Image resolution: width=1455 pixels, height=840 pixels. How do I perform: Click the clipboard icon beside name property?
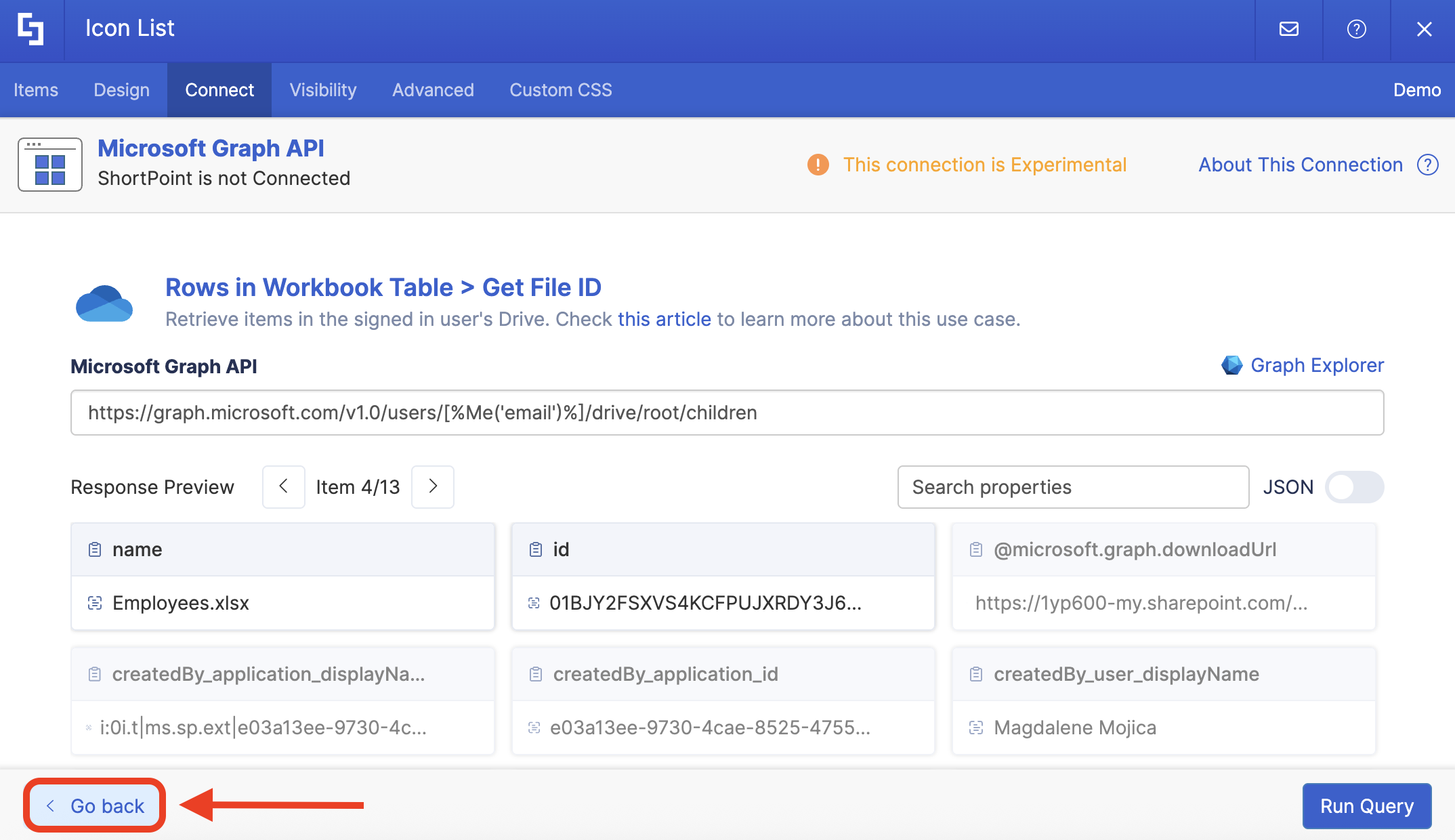pyautogui.click(x=95, y=549)
